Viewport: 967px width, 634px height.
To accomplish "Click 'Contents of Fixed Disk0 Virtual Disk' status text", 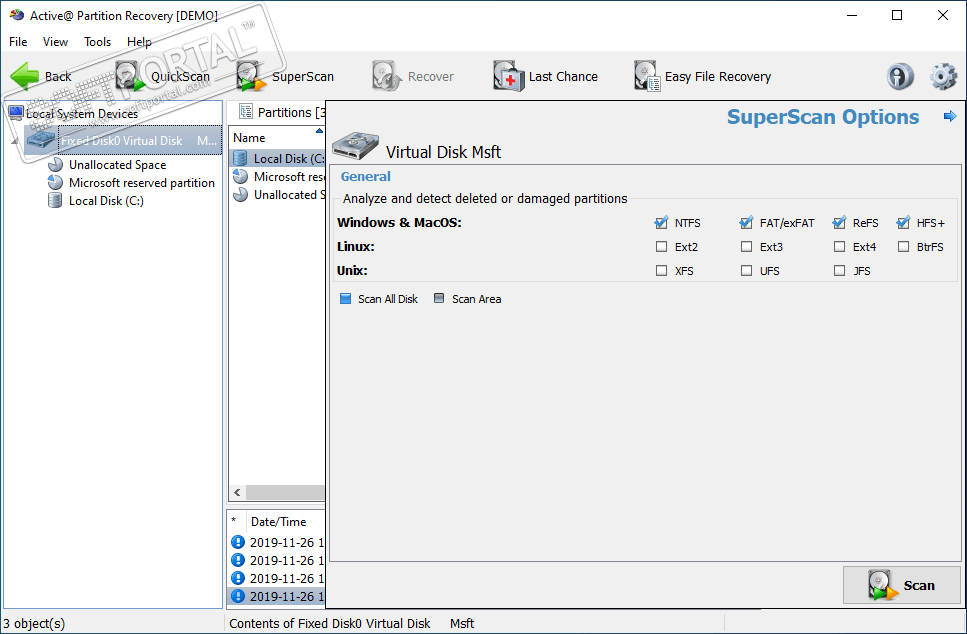I will (329, 624).
